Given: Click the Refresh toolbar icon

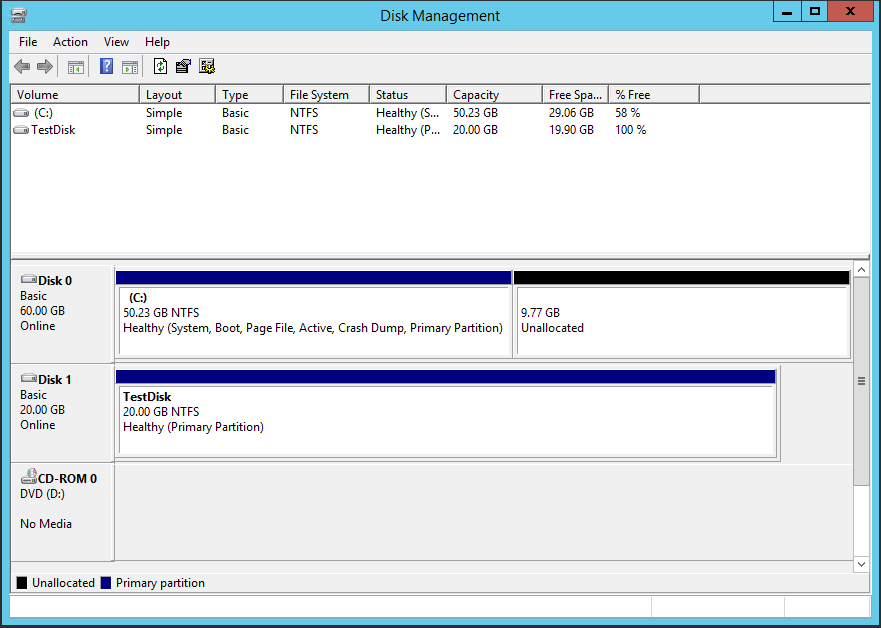Looking at the screenshot, I should click(160, 67).
